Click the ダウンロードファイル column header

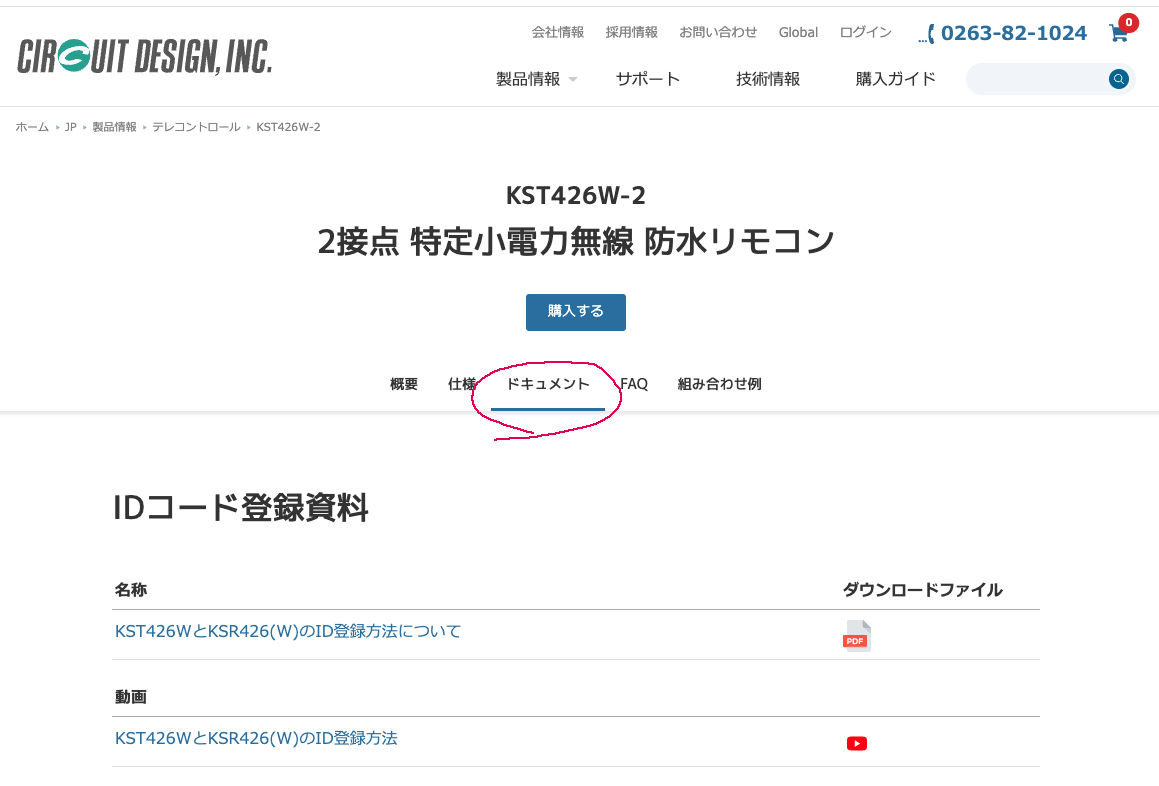[x=922, y=589]
